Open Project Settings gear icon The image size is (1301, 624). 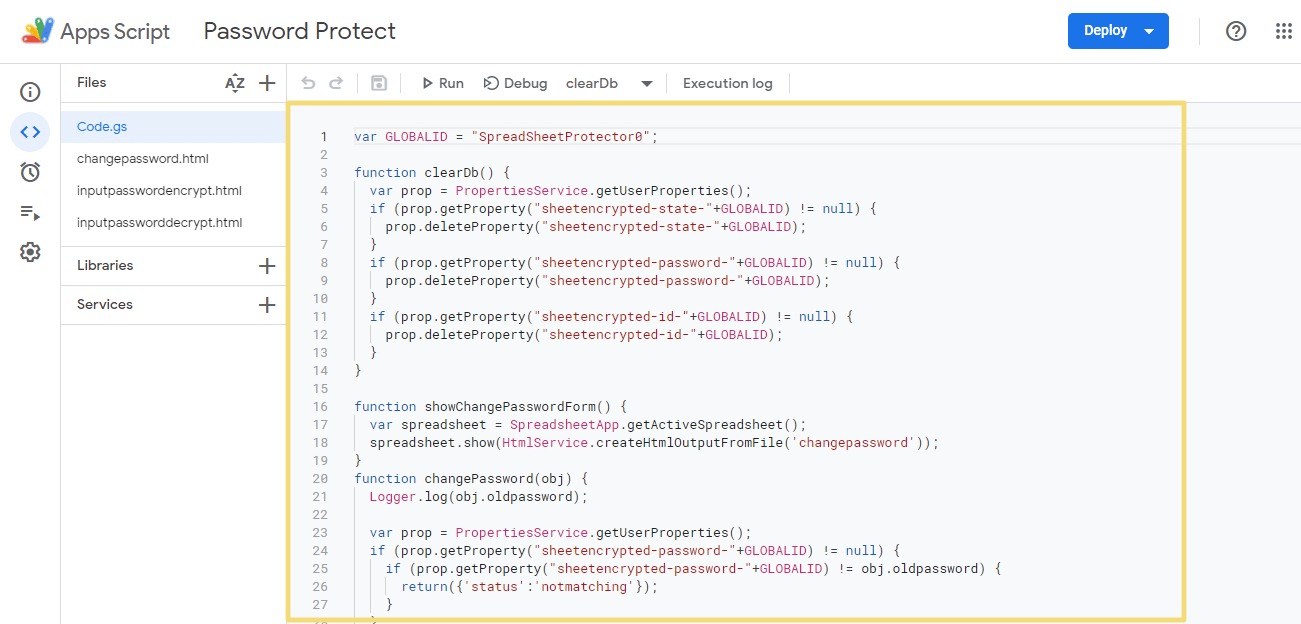(30, 252)
